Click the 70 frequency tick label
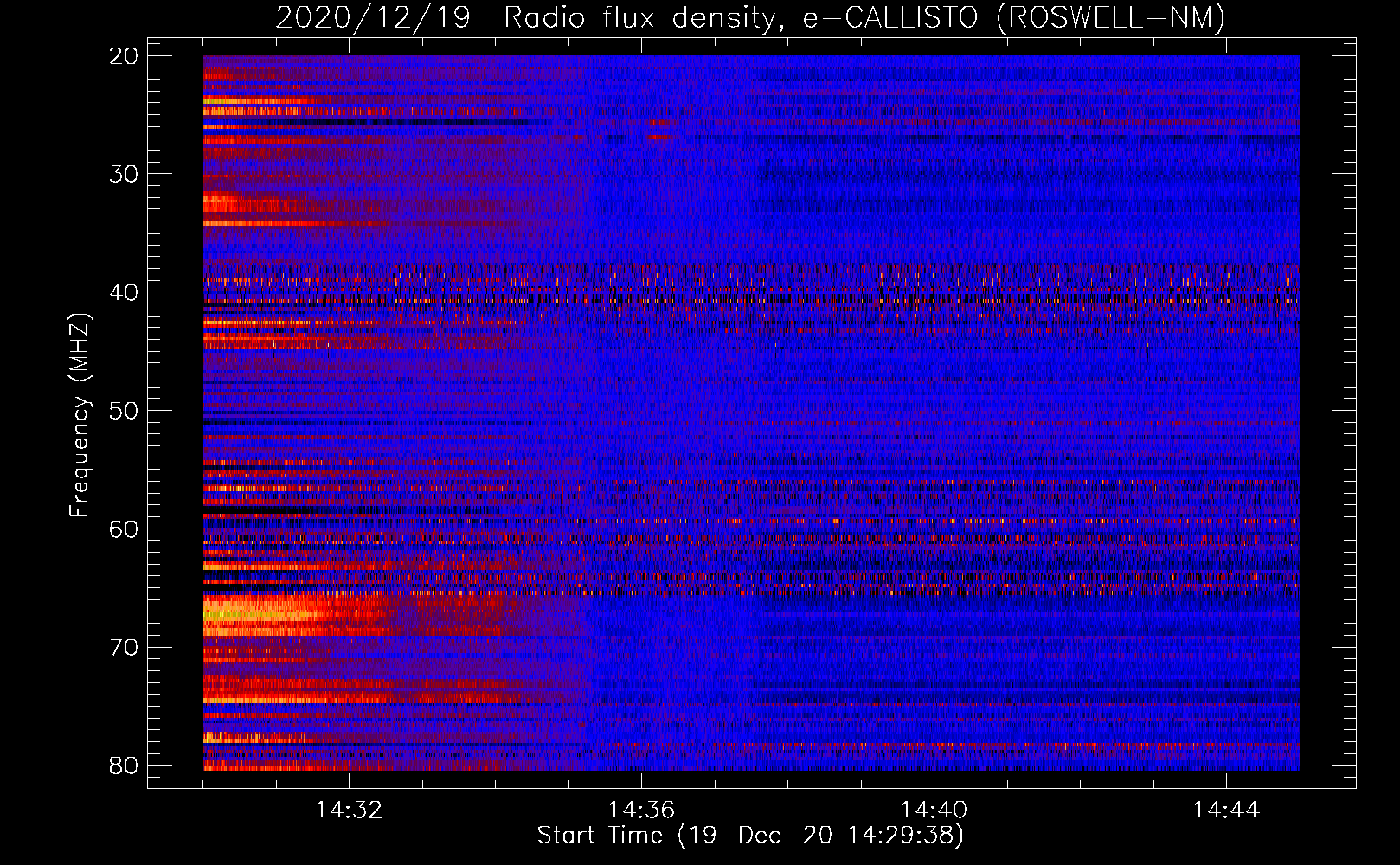Viewport: 1400px width, 865px height. pyautogui.click(x=124, y=648)
